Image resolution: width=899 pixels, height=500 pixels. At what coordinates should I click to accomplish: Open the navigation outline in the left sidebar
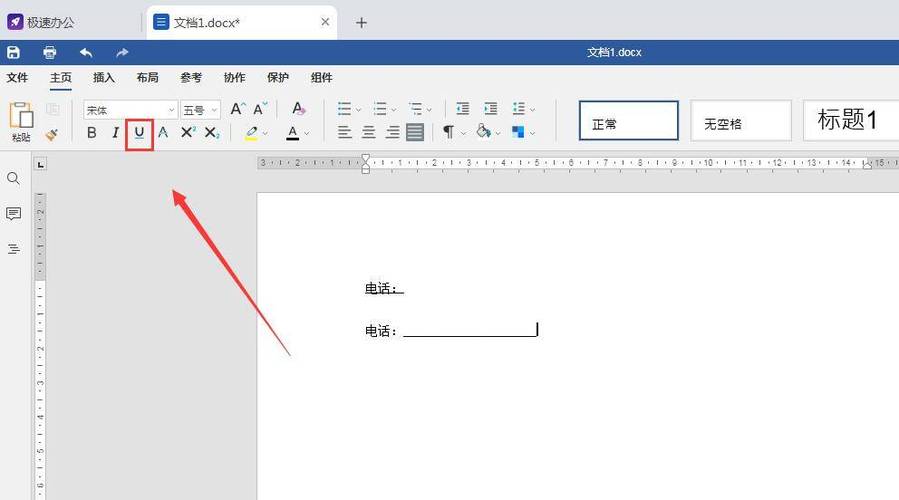(x=14, y=249)
